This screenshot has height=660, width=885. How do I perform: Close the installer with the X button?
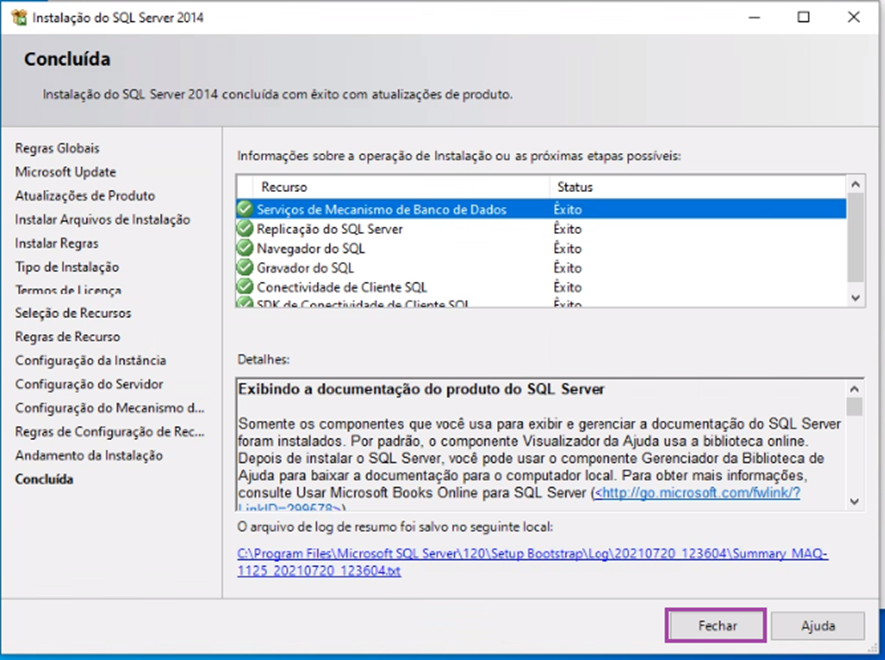click(853, 18)
